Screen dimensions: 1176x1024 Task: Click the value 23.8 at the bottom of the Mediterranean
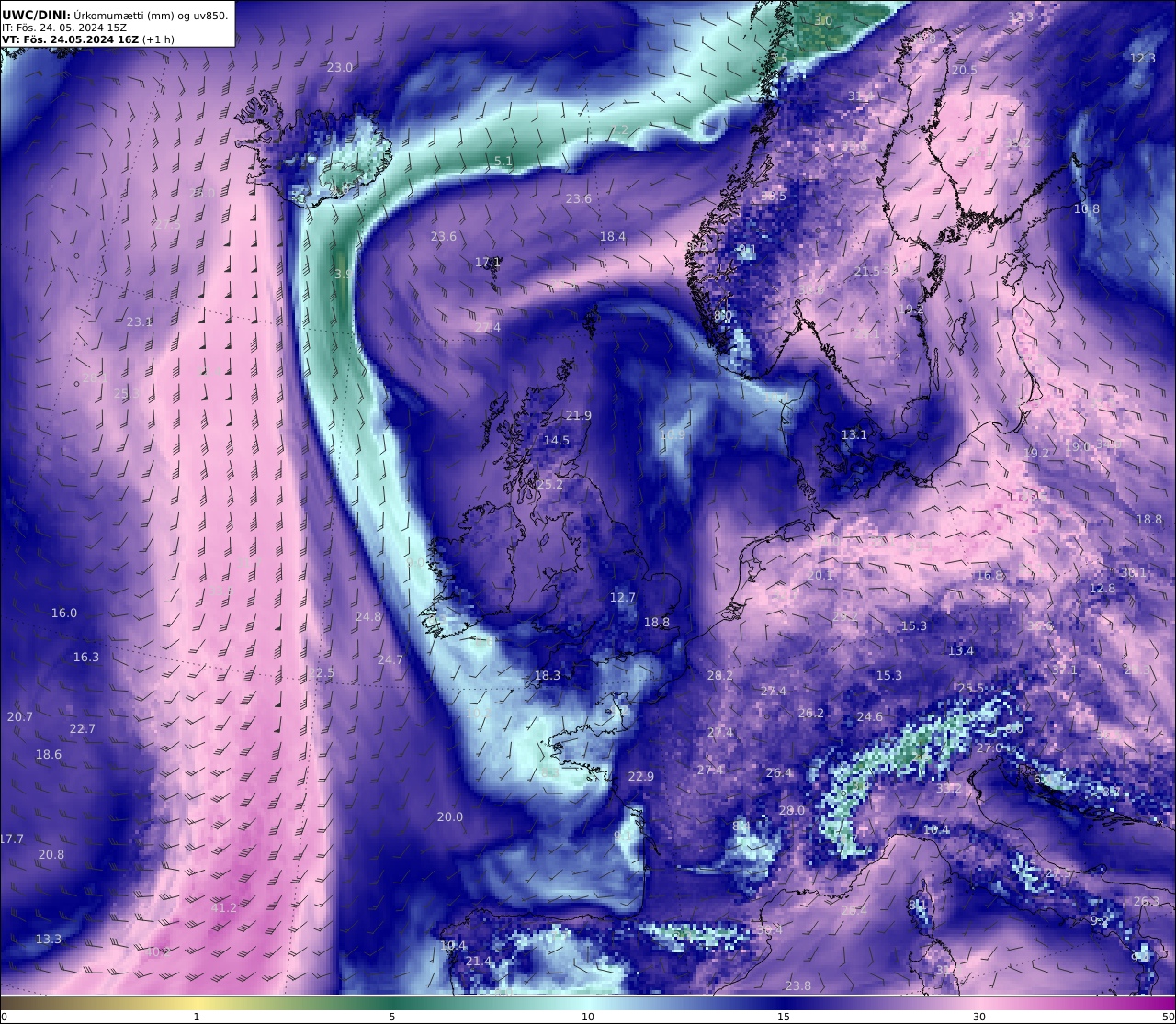[798, 986]
